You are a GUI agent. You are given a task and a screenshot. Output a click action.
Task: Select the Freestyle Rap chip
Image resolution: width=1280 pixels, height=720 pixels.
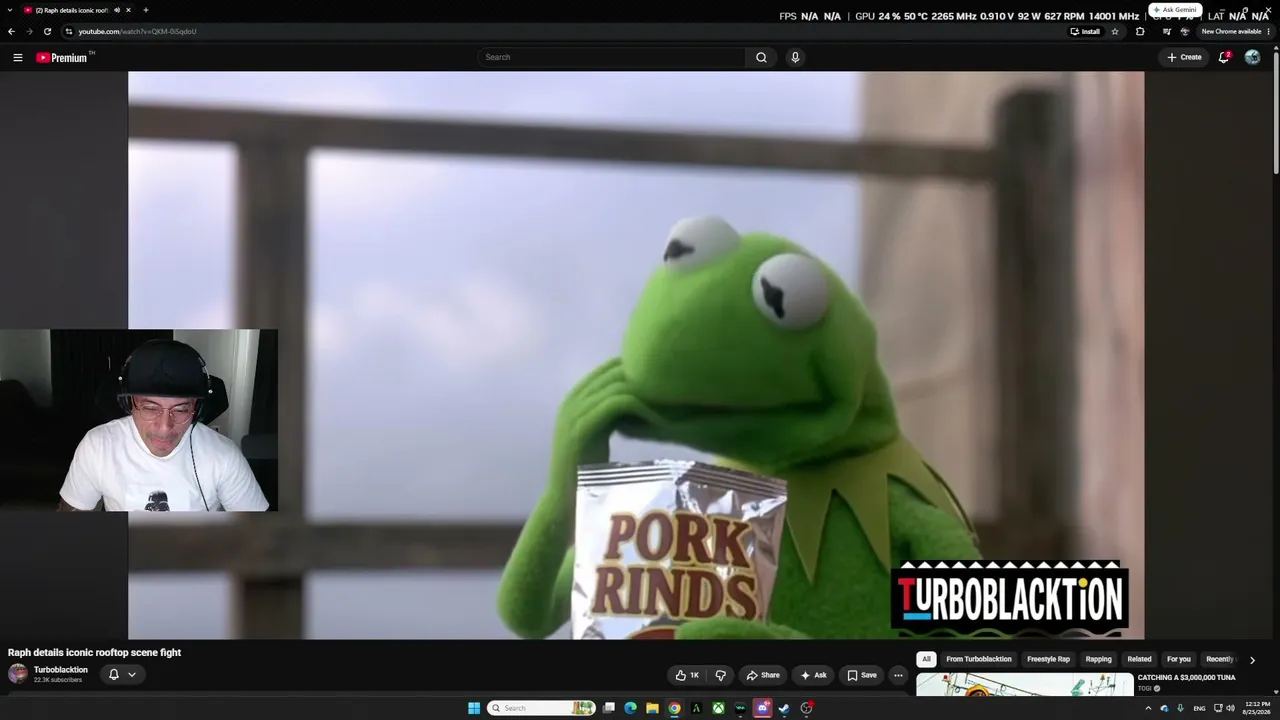pos(1048,660)
